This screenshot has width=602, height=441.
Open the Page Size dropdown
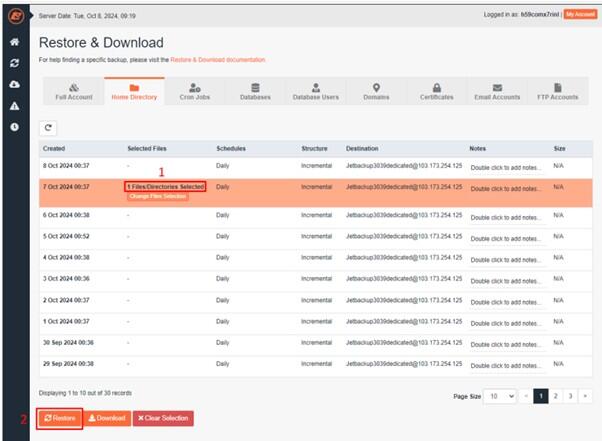tap(501, 396)
